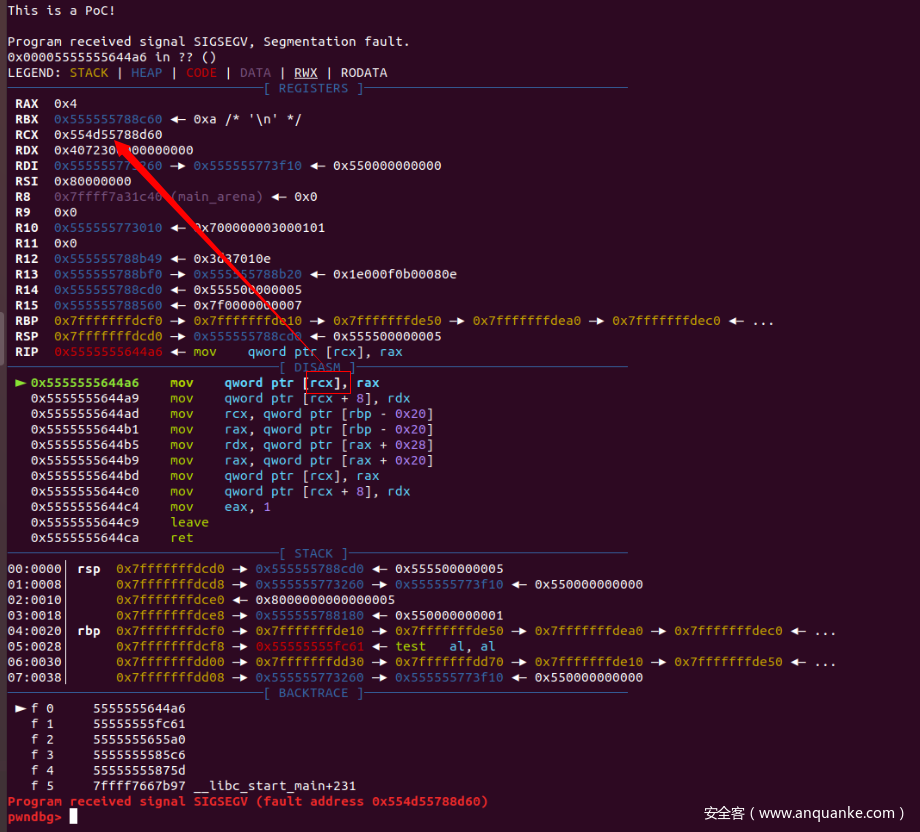Click the disassembly address 0x5555555644a9
920x832 pixels.
85,398
